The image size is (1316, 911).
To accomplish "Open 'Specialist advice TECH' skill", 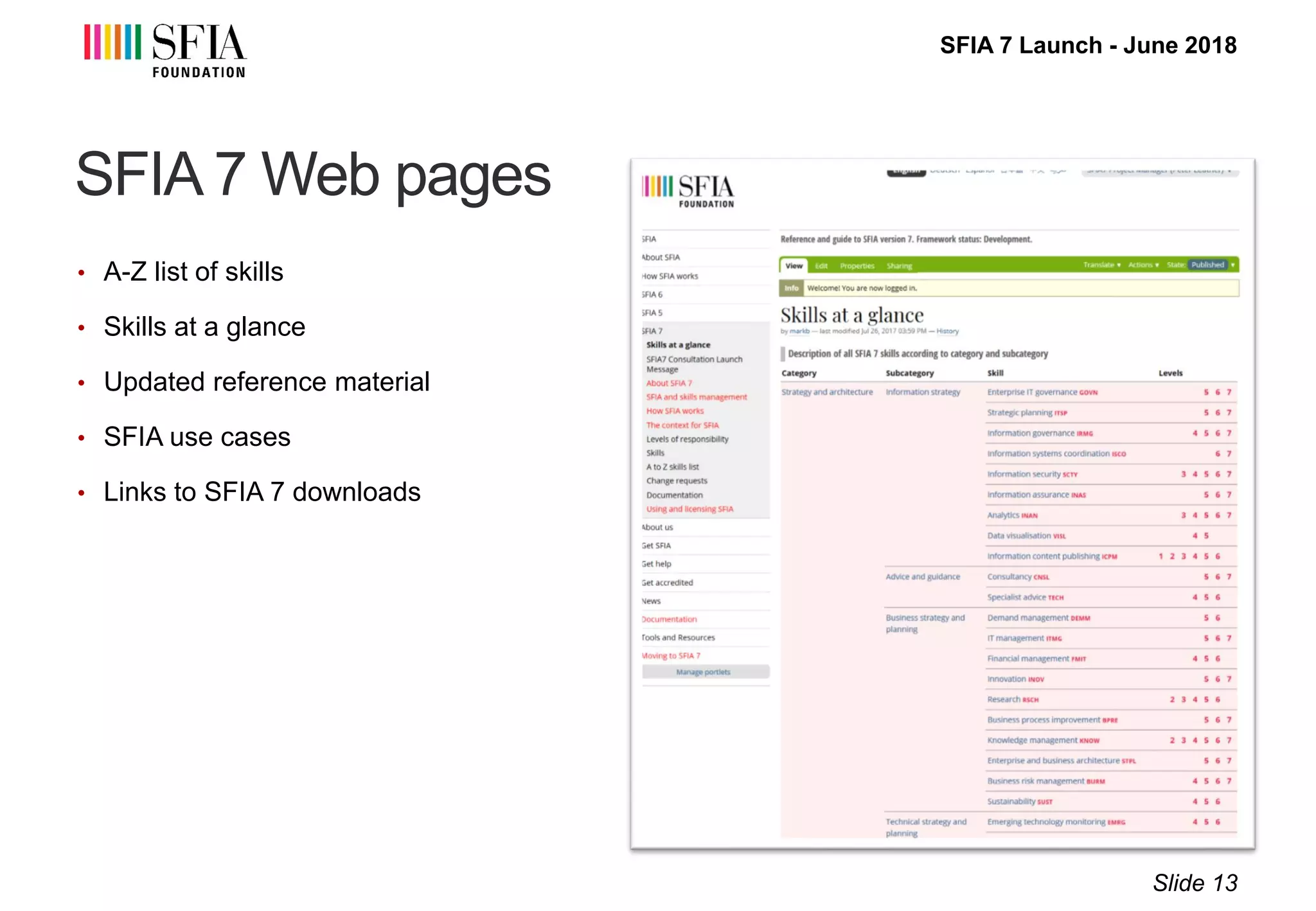I will (x=1025, y=597).
